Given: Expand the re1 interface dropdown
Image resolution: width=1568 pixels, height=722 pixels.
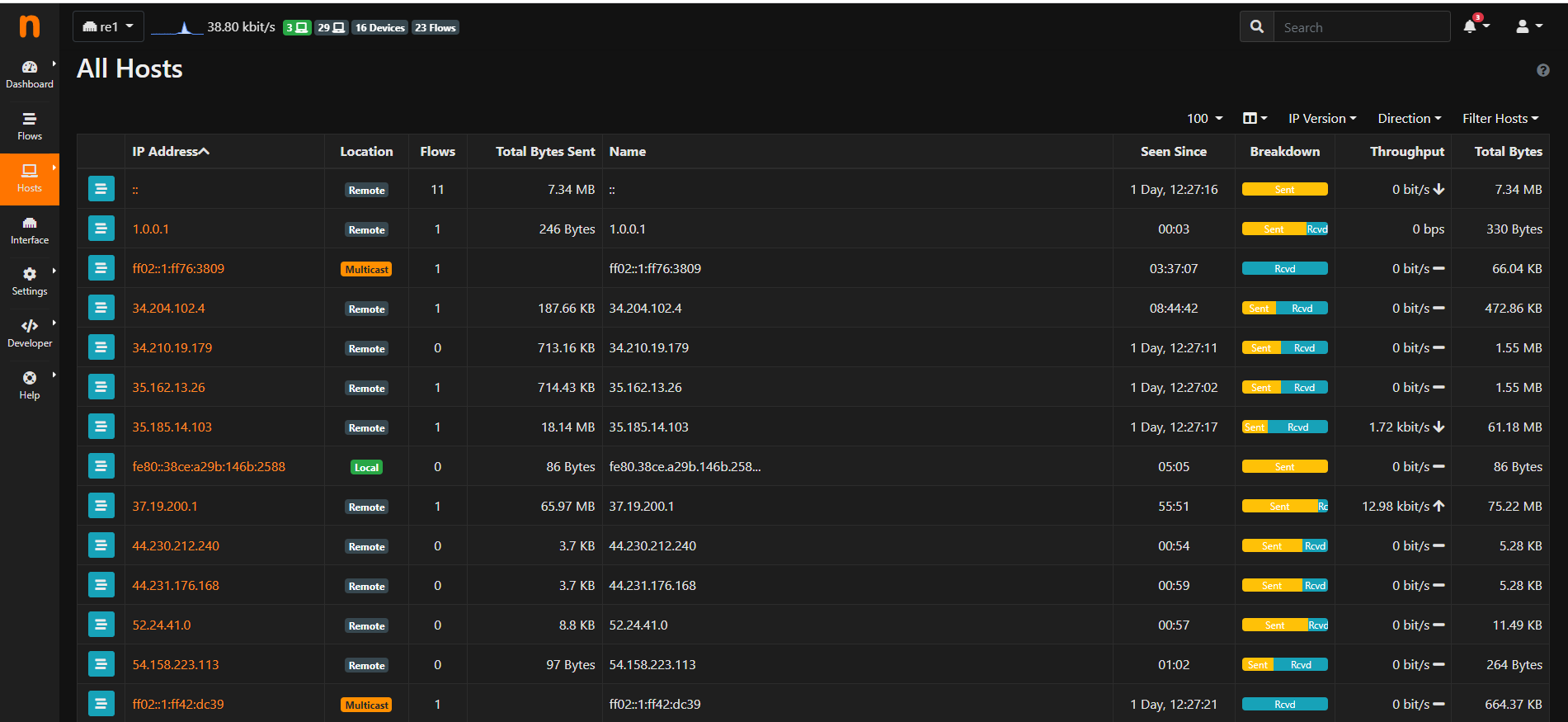Looking at the screenshot, I should tap(108, 26).
